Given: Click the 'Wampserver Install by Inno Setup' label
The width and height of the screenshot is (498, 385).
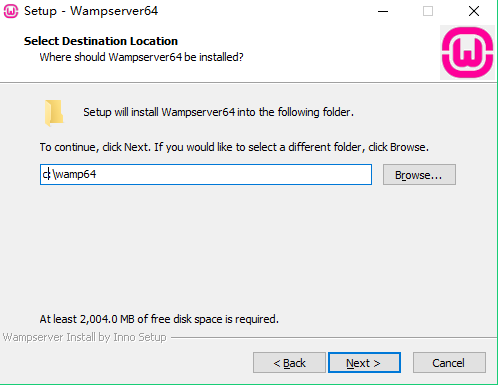Looking at the screenshot, I should coord(85,337).
